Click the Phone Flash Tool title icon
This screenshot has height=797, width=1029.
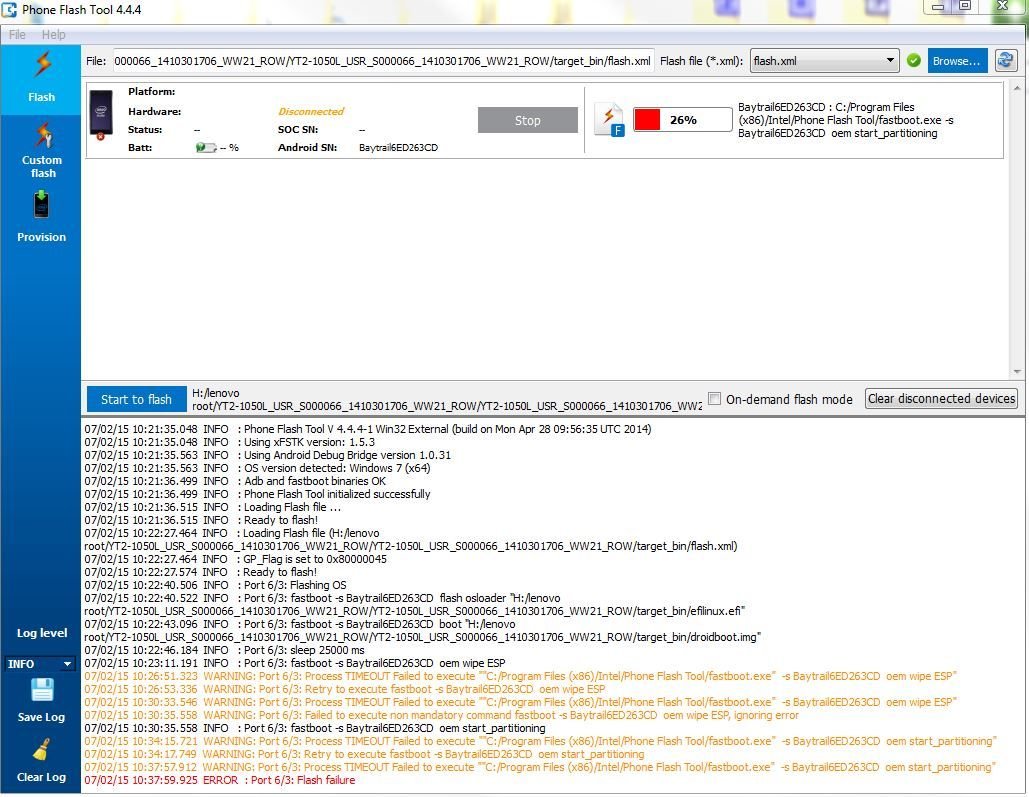(x=9, y=10)
